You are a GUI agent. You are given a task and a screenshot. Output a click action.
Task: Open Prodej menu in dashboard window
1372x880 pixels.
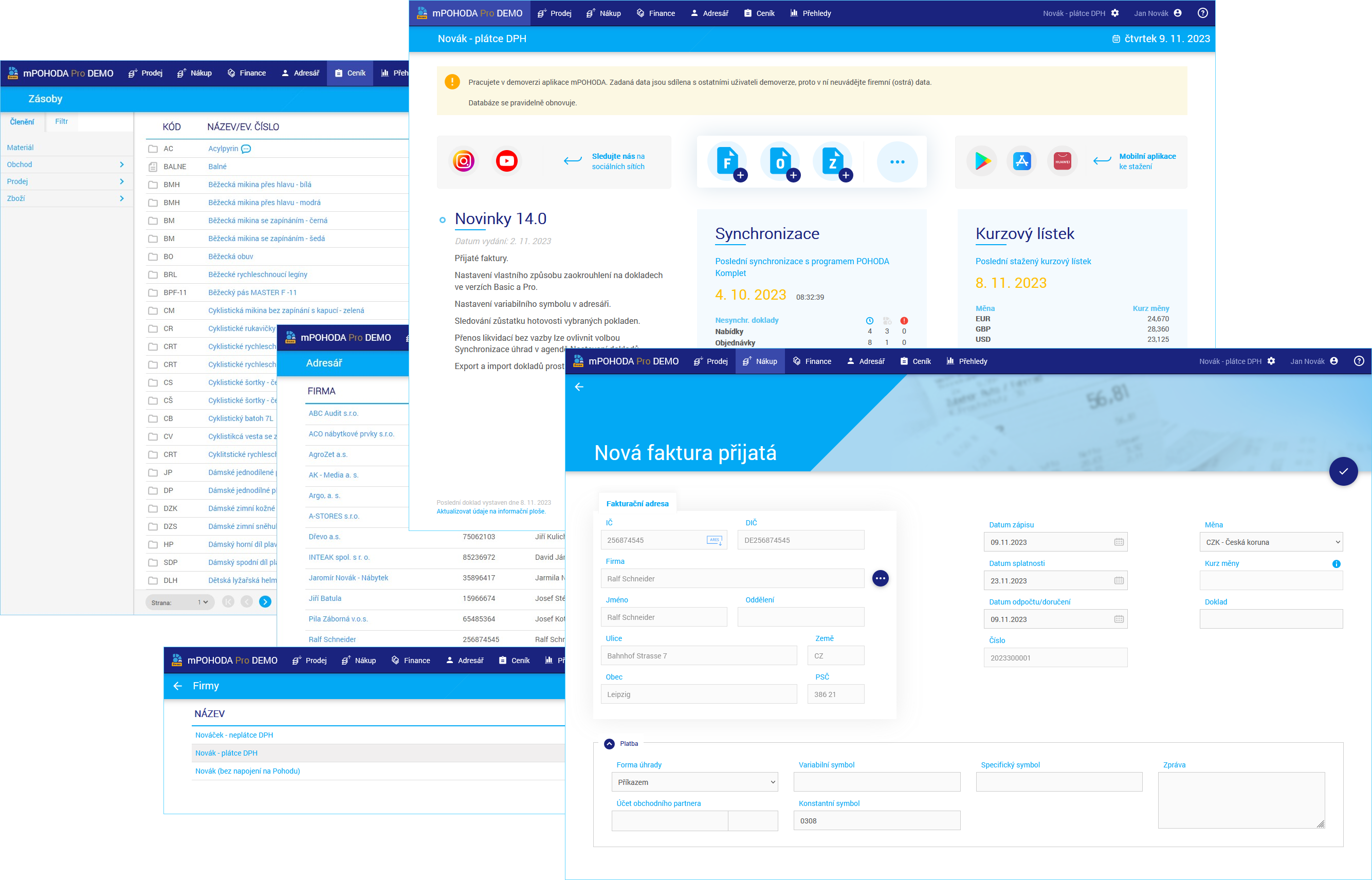554,13
